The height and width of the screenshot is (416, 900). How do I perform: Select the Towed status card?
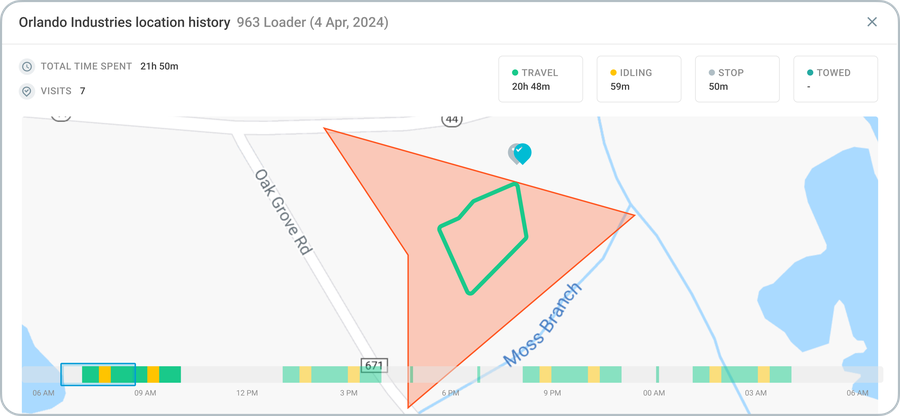(836, 79)
